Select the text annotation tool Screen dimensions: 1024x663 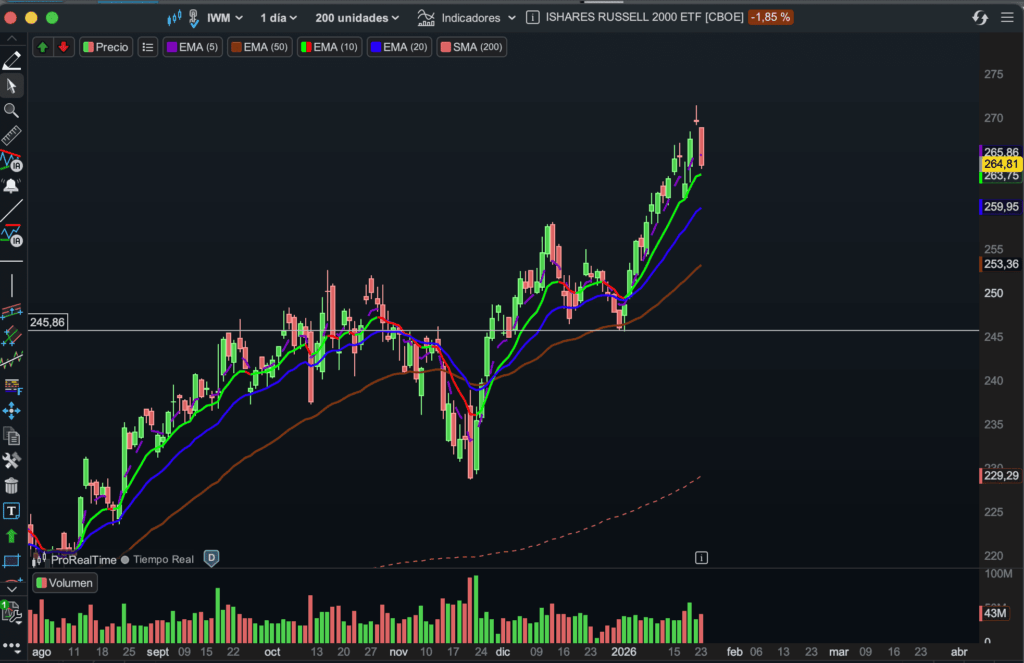(12, 511)
